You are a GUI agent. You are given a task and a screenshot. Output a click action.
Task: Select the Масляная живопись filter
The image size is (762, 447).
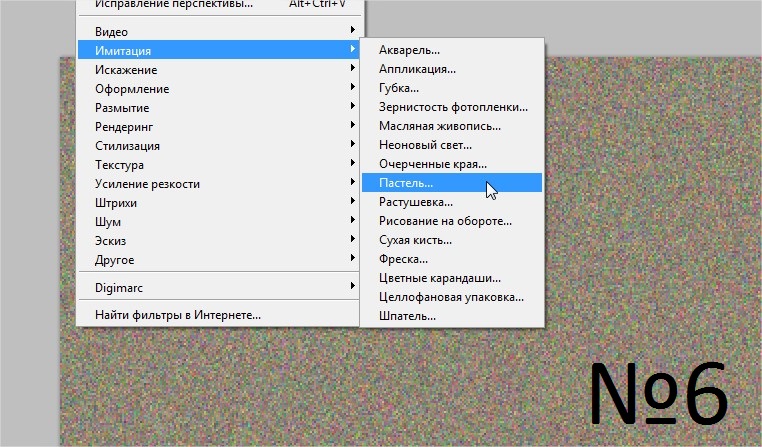pos(452,125)
